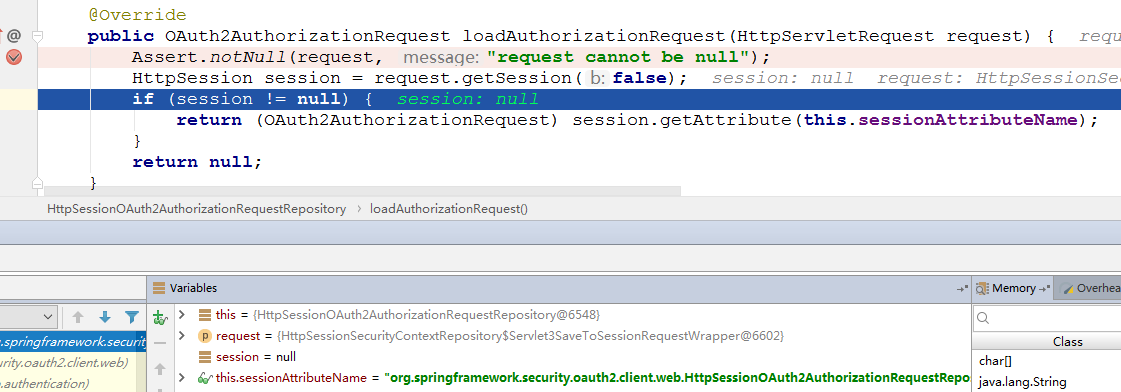Add a new watch with the glasses-plus icon

click(160, 316)
